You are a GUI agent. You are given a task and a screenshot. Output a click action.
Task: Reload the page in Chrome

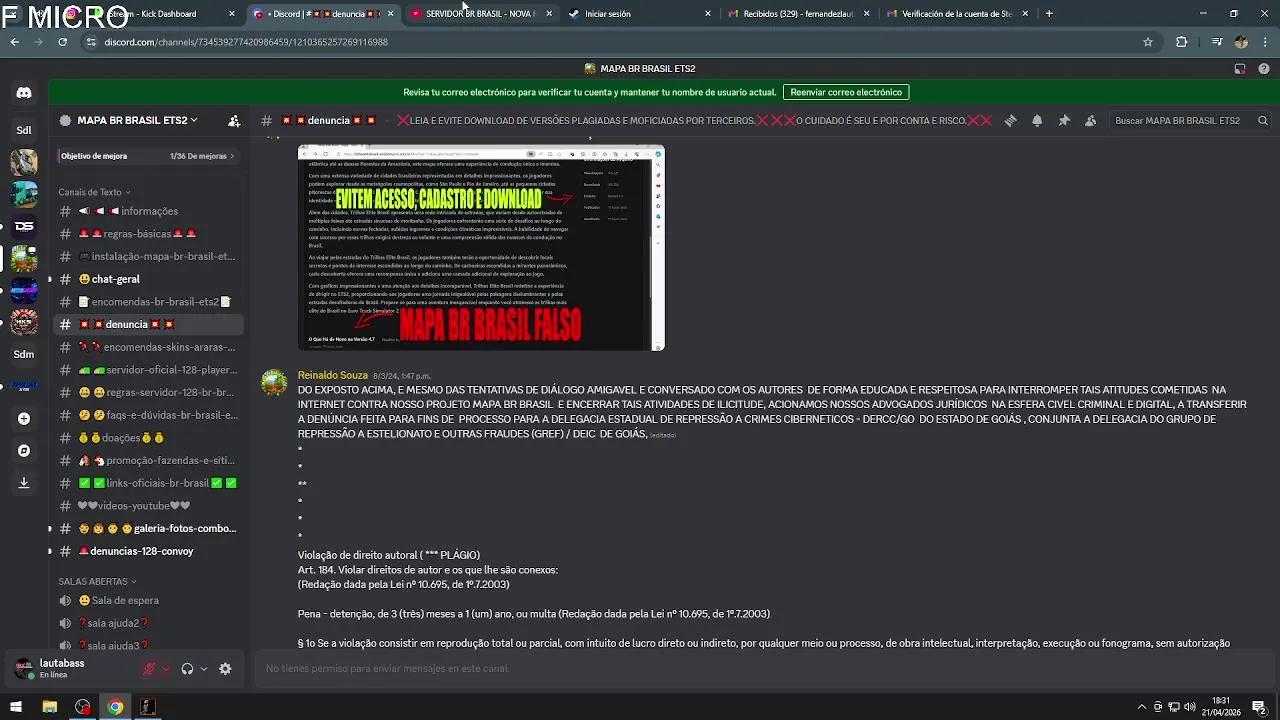(62, 42)
